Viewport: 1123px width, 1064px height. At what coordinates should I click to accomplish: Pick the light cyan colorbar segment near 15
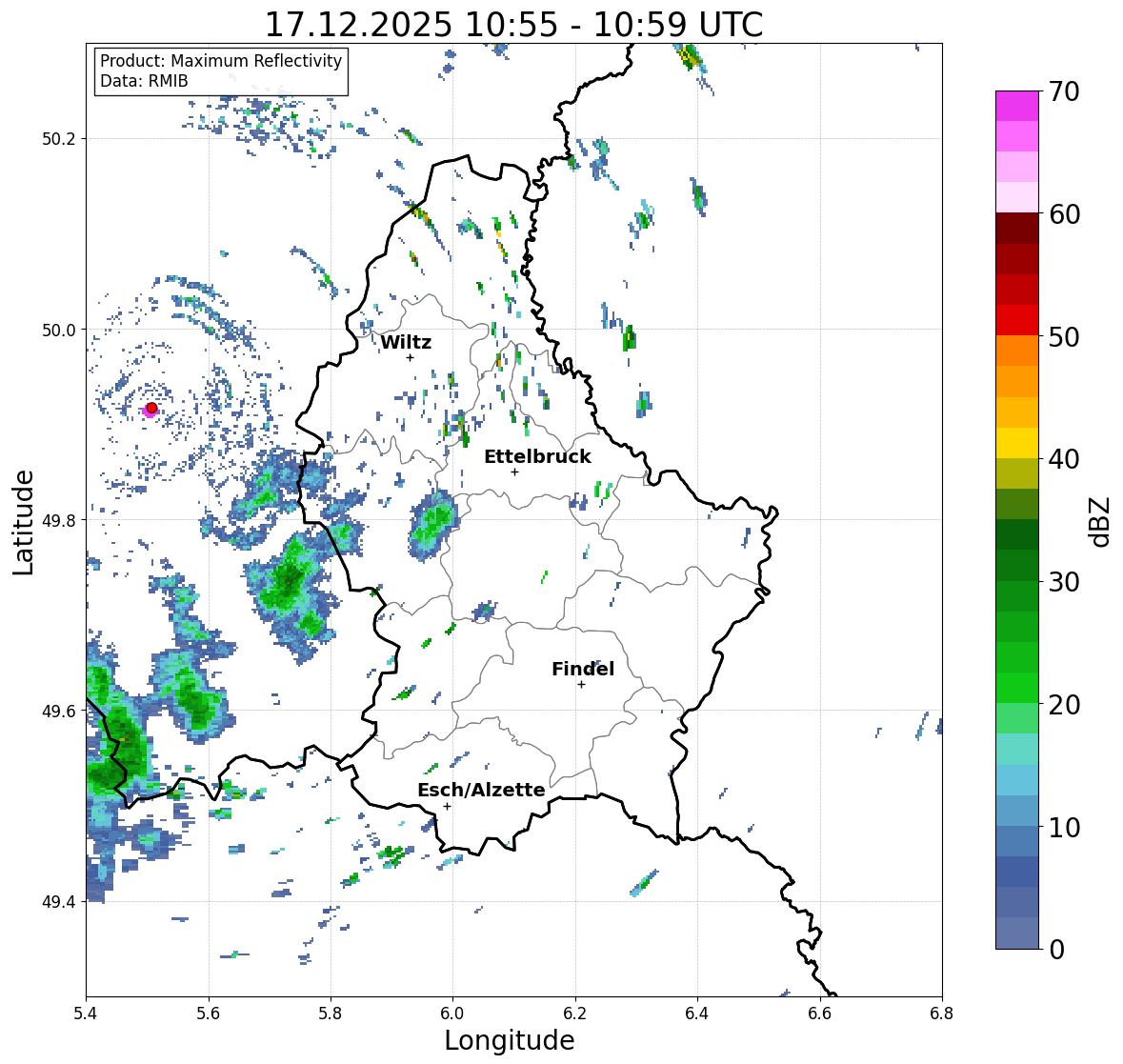pos(1017,749)
